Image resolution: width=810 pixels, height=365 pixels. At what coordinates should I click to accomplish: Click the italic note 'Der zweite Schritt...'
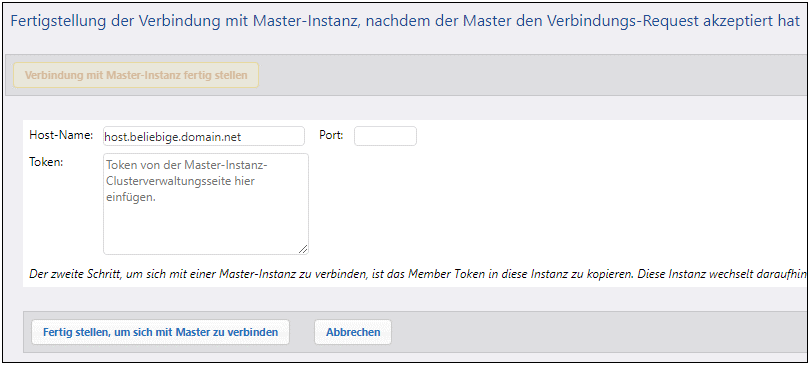418,274
